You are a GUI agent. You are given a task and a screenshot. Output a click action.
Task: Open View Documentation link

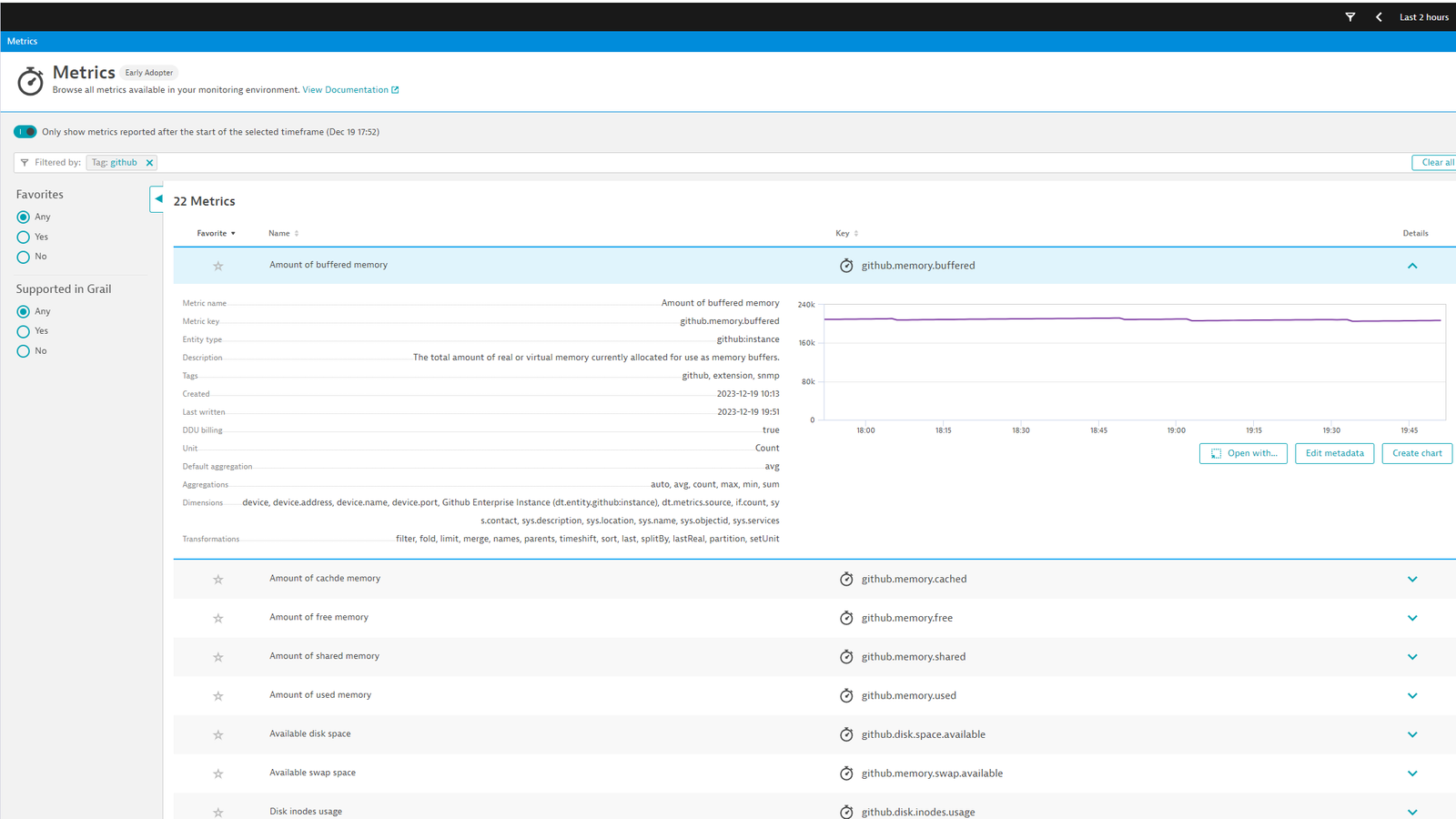(350, 90)
